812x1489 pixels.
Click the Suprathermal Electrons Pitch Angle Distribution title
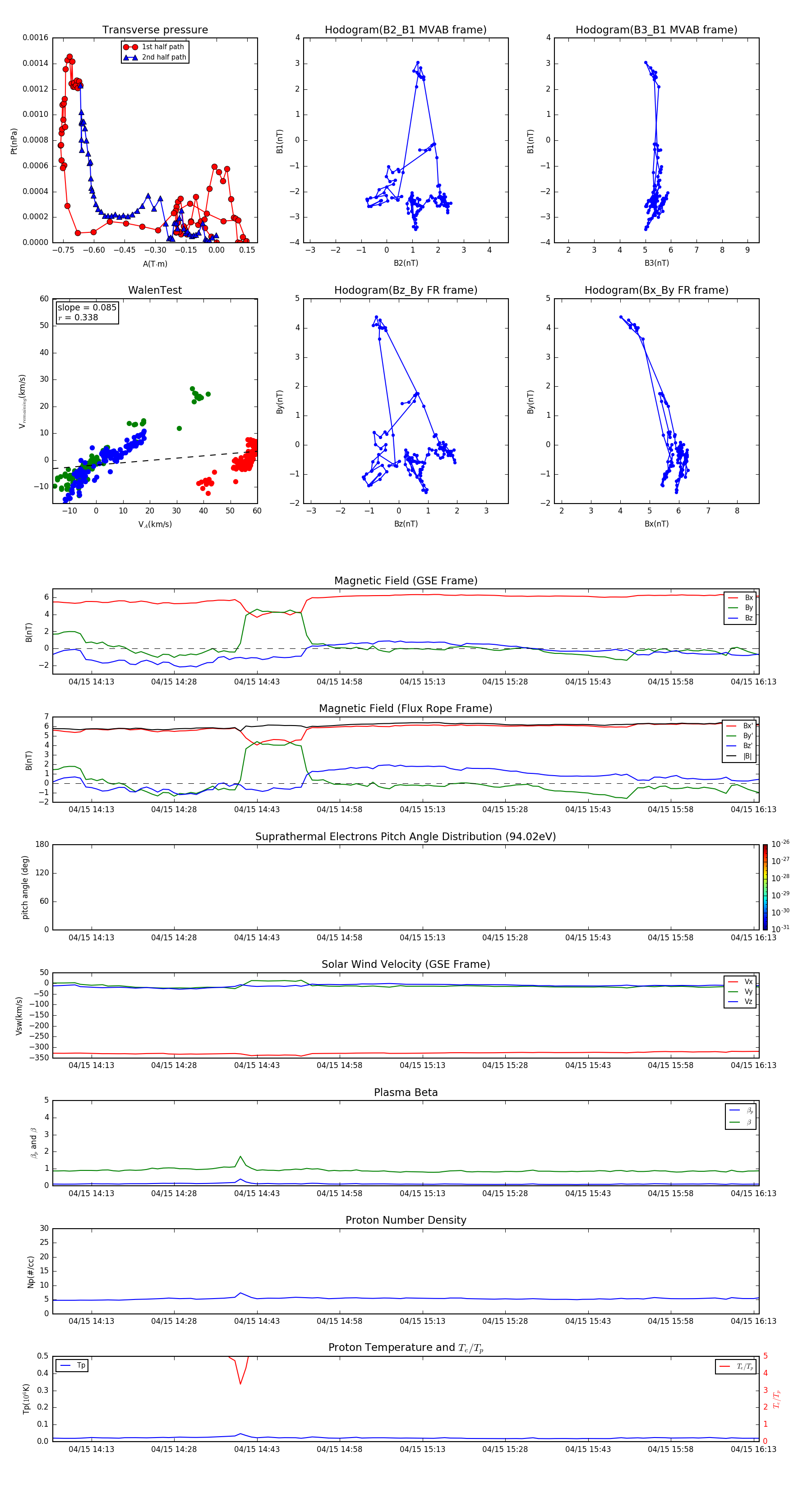tap(406, 837)
